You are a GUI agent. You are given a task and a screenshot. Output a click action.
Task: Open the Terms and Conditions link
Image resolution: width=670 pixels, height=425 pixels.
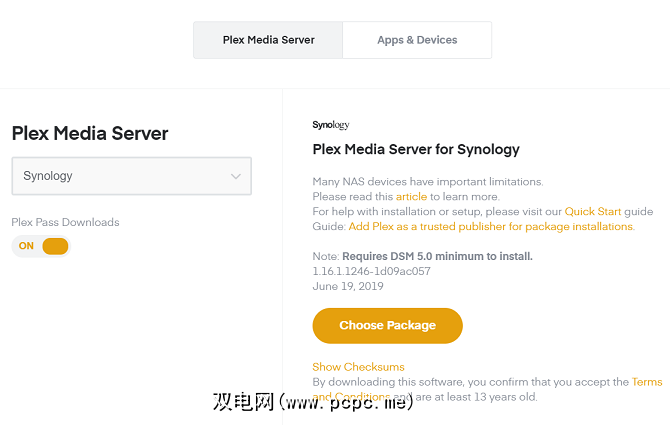coord(646,382)
